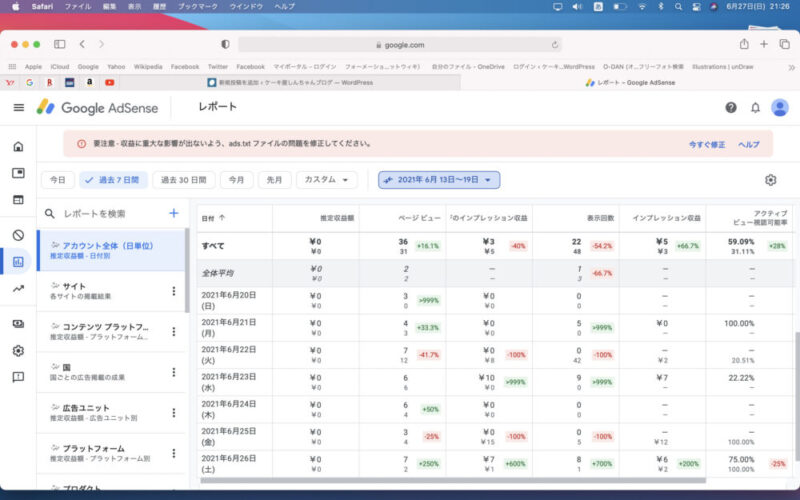Go back in Safari
Screen dimensions: 800x500
point(82,44)
